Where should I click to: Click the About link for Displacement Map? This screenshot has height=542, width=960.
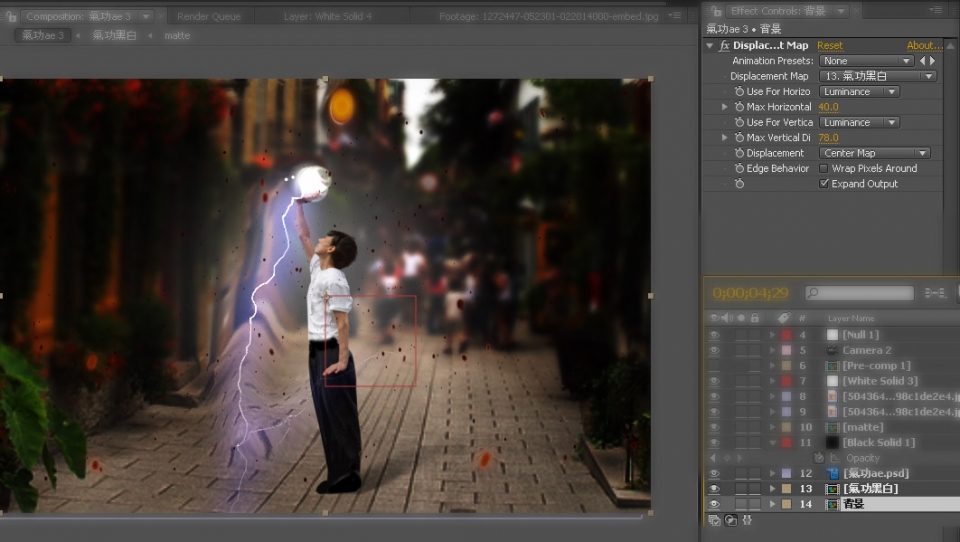[x=924, y=46]
